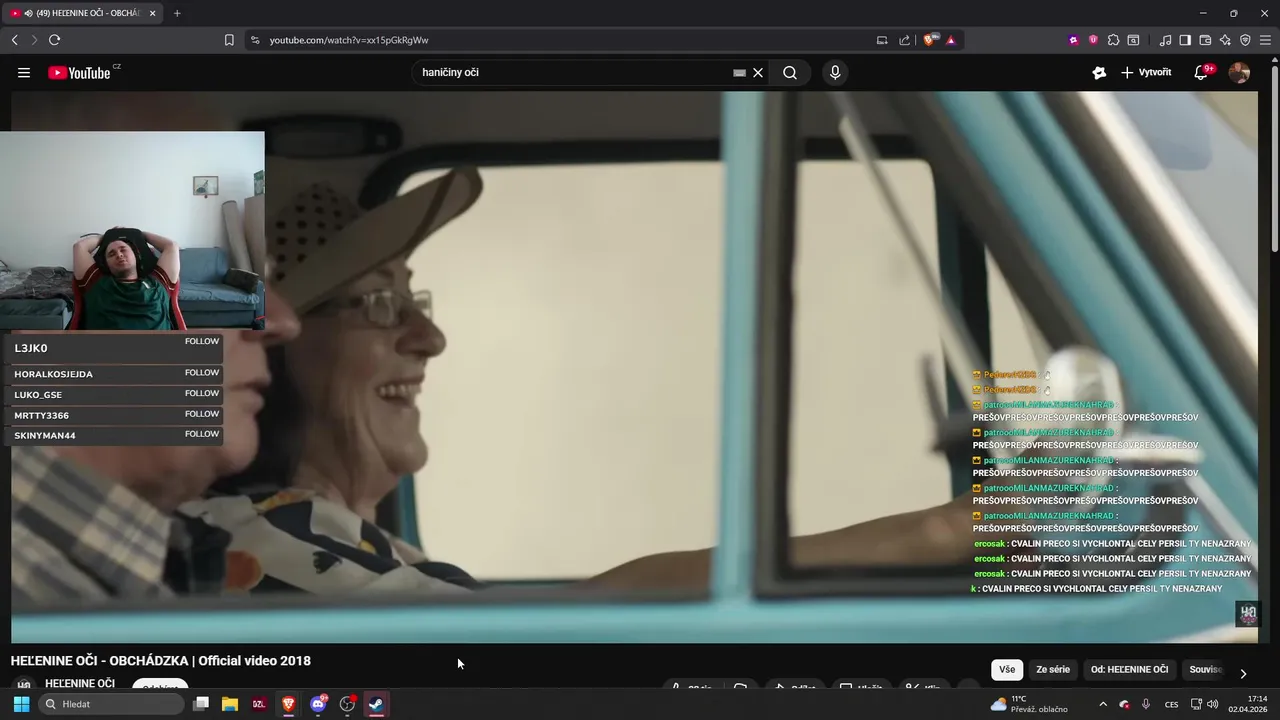Follow SKINYMAN44
Screen dimensions: 1280x720
coord(201,434)
